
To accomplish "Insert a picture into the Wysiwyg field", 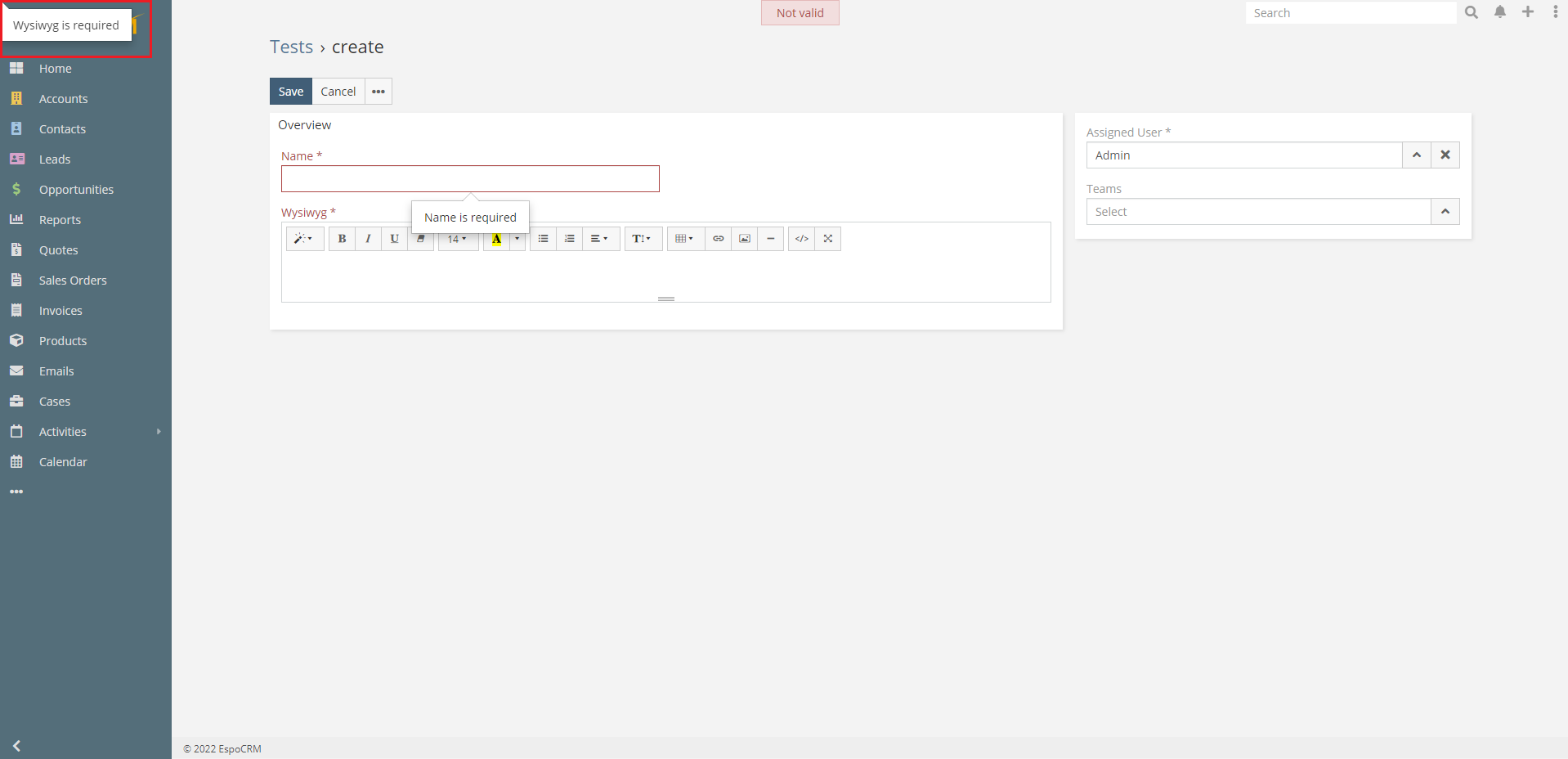I will click(744, 239).
